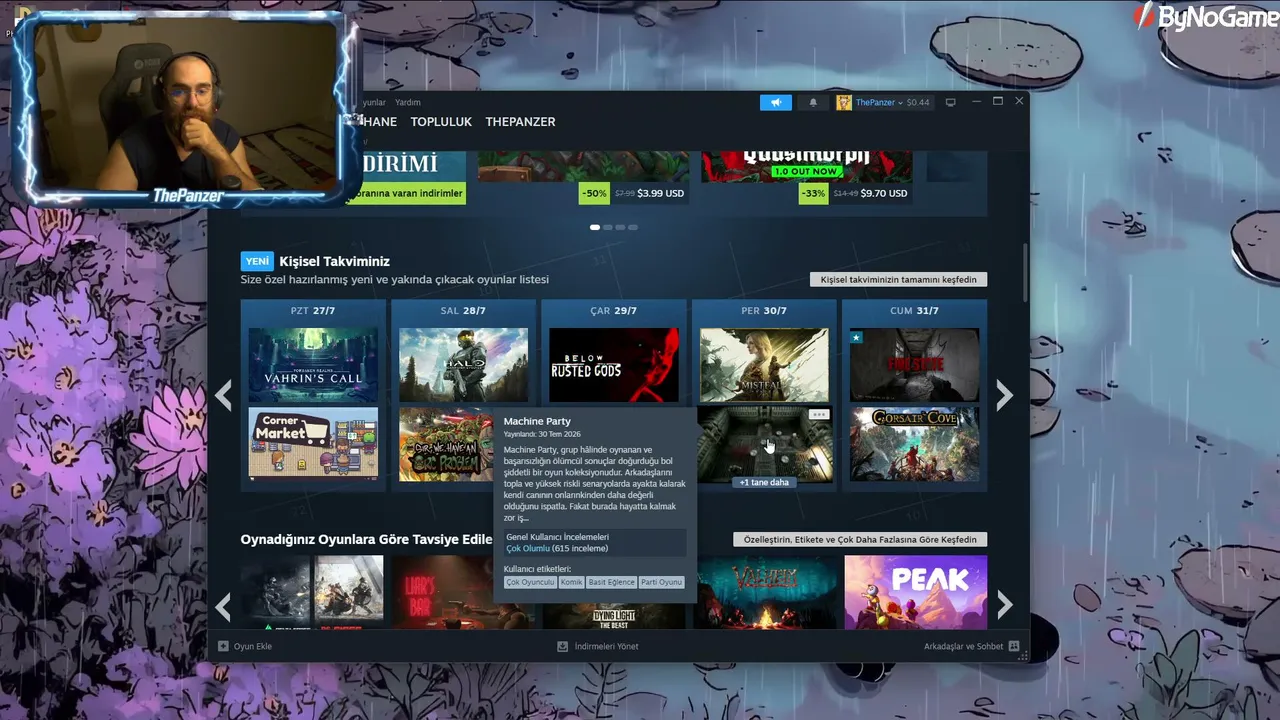Click the 'Çok Oyunculu' user tag
This screenshot has width=1280, height=720.
click(x=530, y=582)
